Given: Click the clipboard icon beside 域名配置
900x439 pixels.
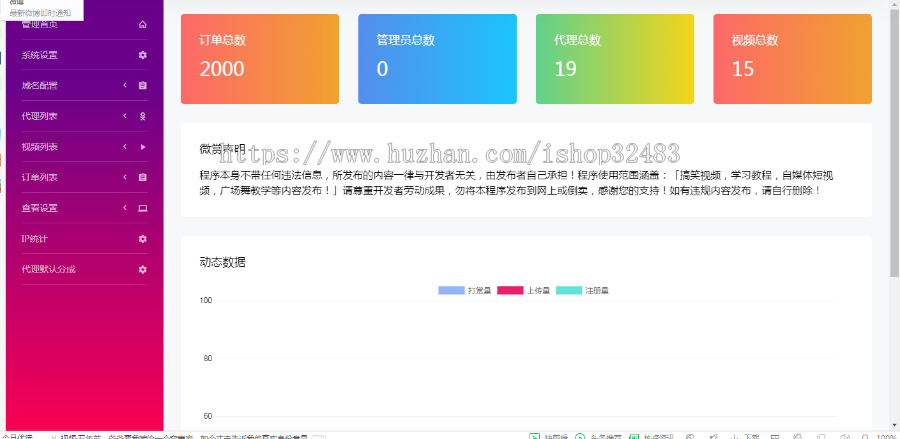Looking at the screenshot, I should pos(142,86).
